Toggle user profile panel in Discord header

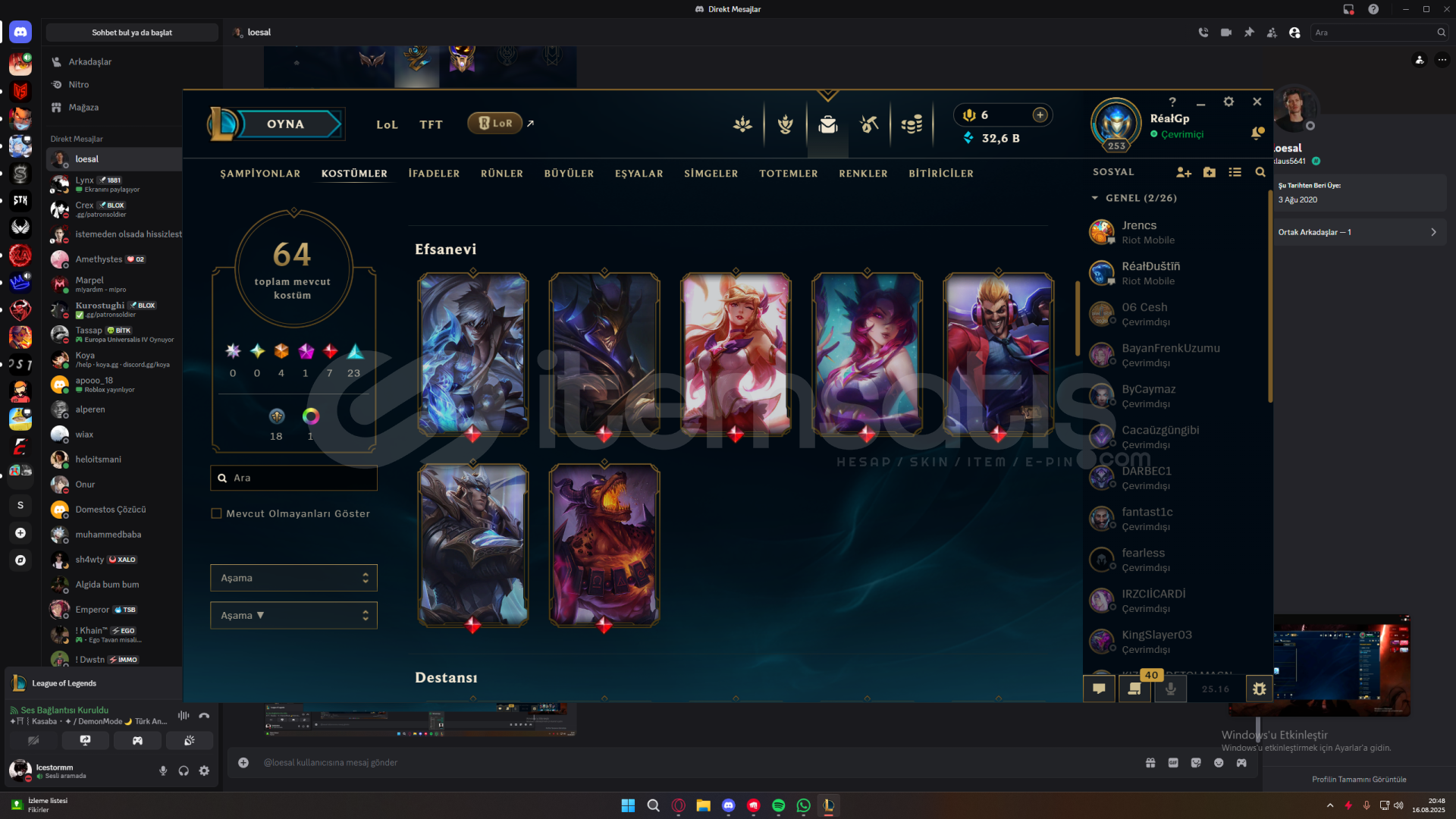(1294, 33)
